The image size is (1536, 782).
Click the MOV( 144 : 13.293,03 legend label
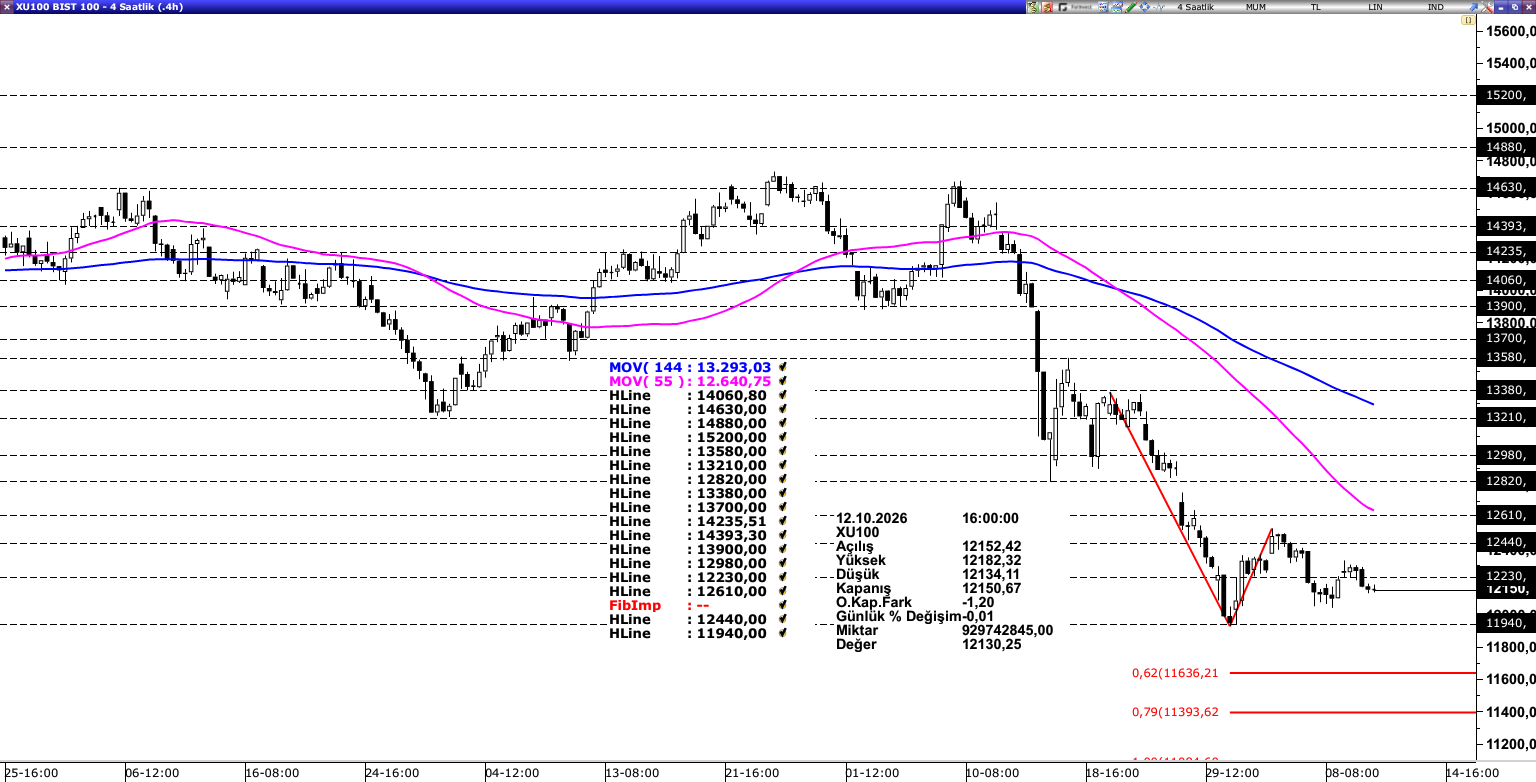pos(690,368)
